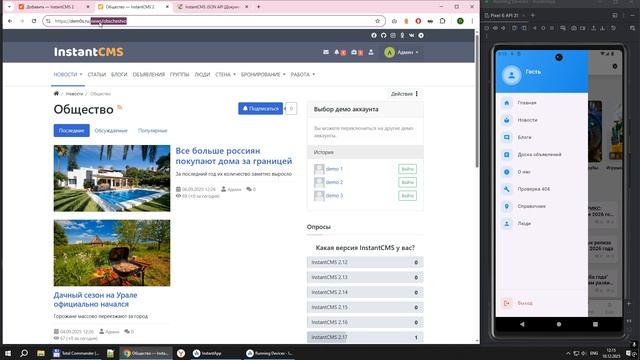640x360 pixels.
Task: Switch to the Обсуждаемые tab
Action: pyautogui.click(x=111, y=131)
